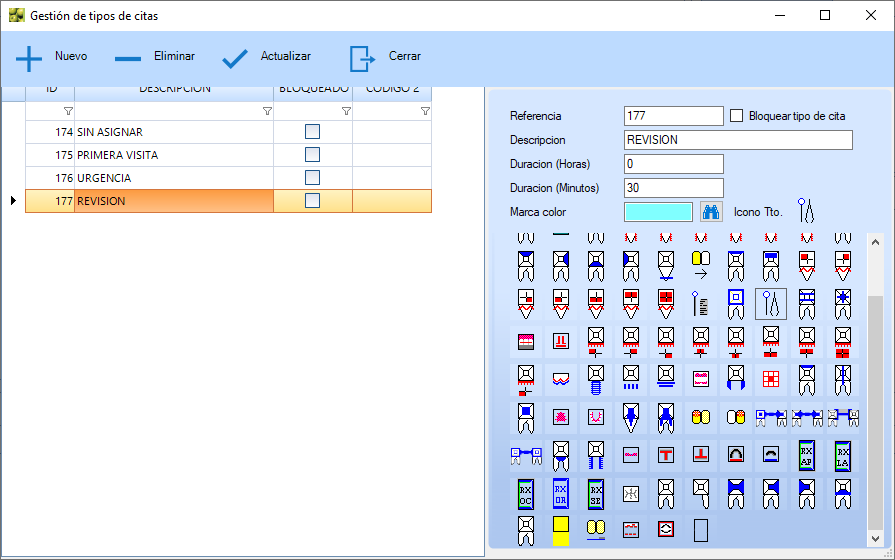The height and width of the screenshot is (560, 895).
Task: Click the Referencia field
Action: [x=674, y=116]
